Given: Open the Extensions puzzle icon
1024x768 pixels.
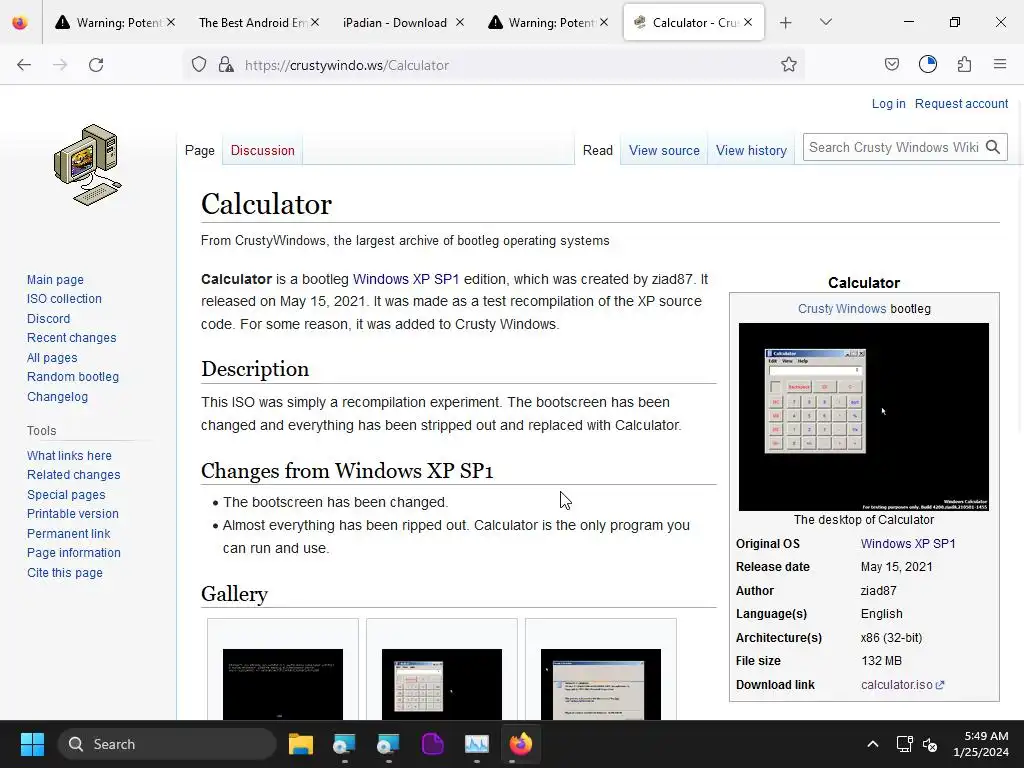Looking at the screenshot, I should (965, 65).
